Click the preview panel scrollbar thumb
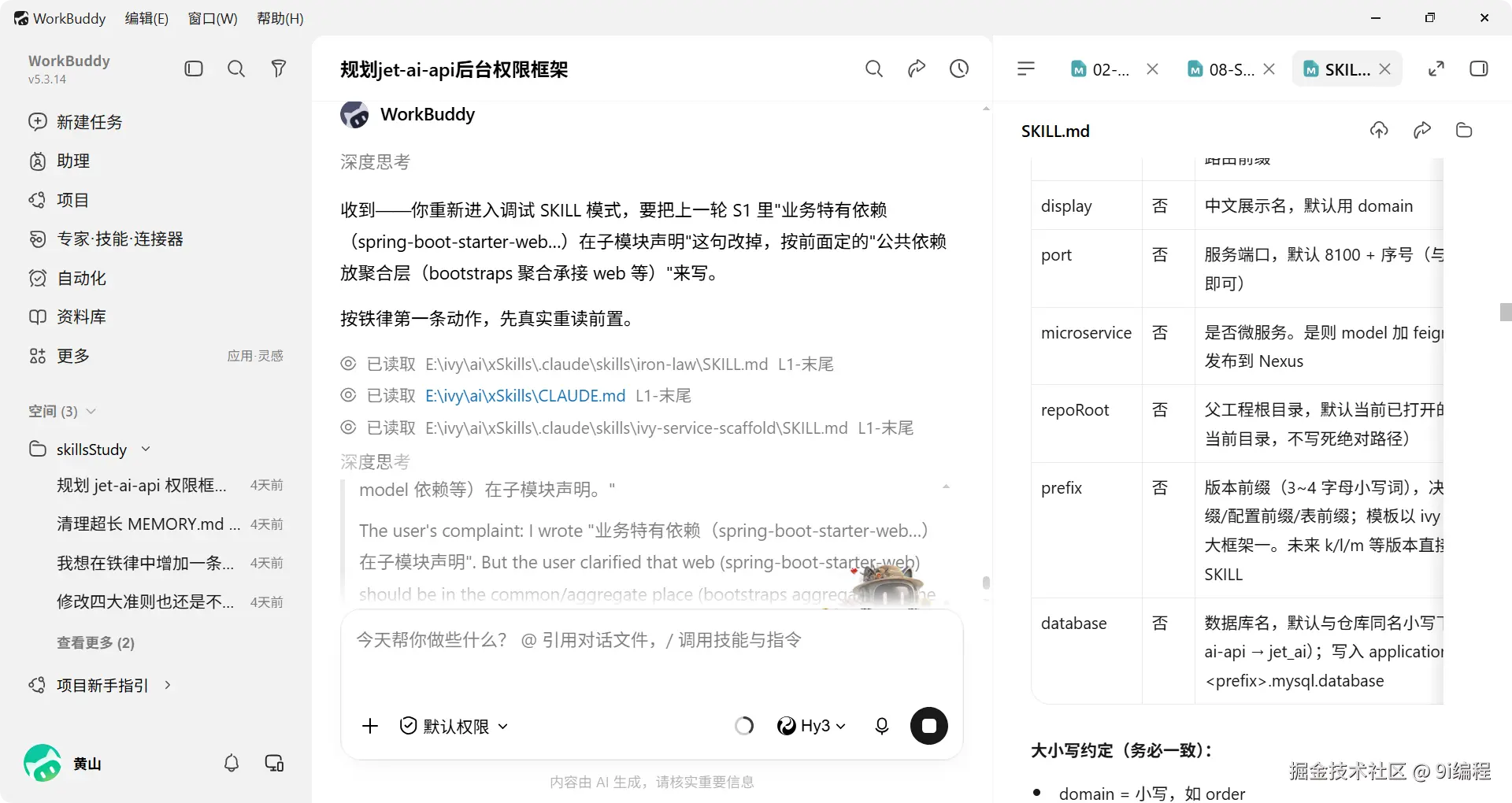The height and width of the screenshot is (803, 1512). coord(1506,312)
